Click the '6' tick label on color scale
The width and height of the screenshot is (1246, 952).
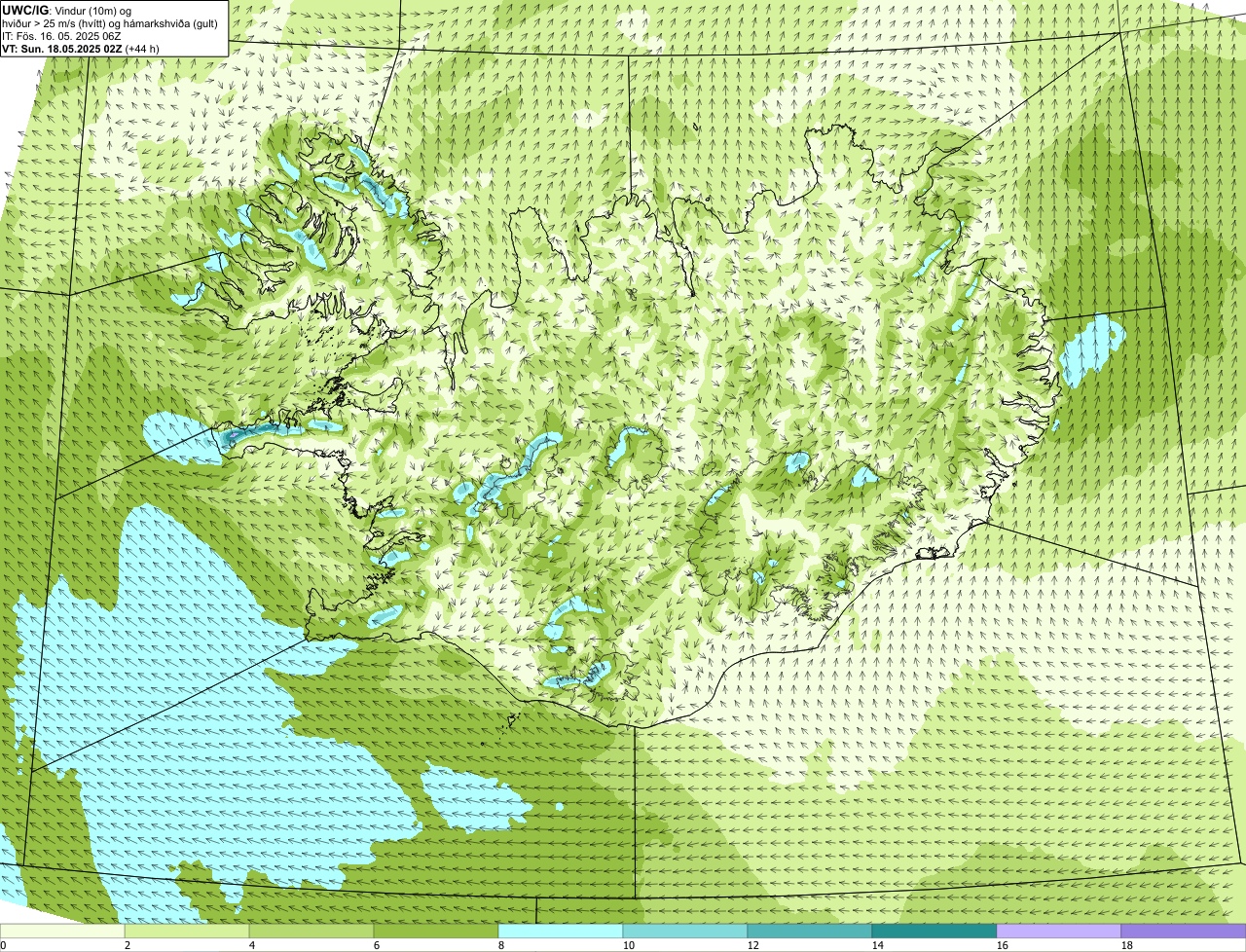click(377, 945)
